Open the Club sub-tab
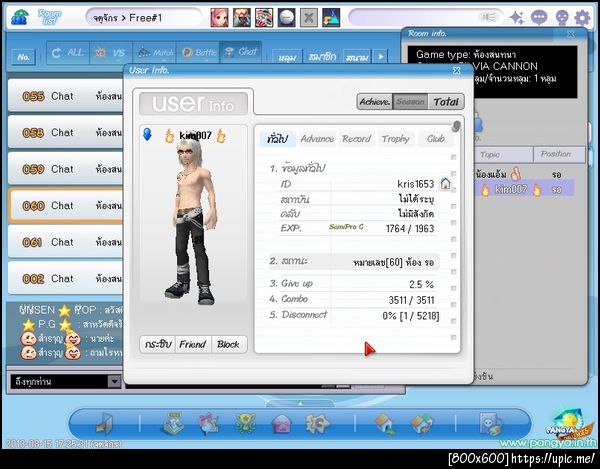Viewport: 600px width, 469px height. 436,138
